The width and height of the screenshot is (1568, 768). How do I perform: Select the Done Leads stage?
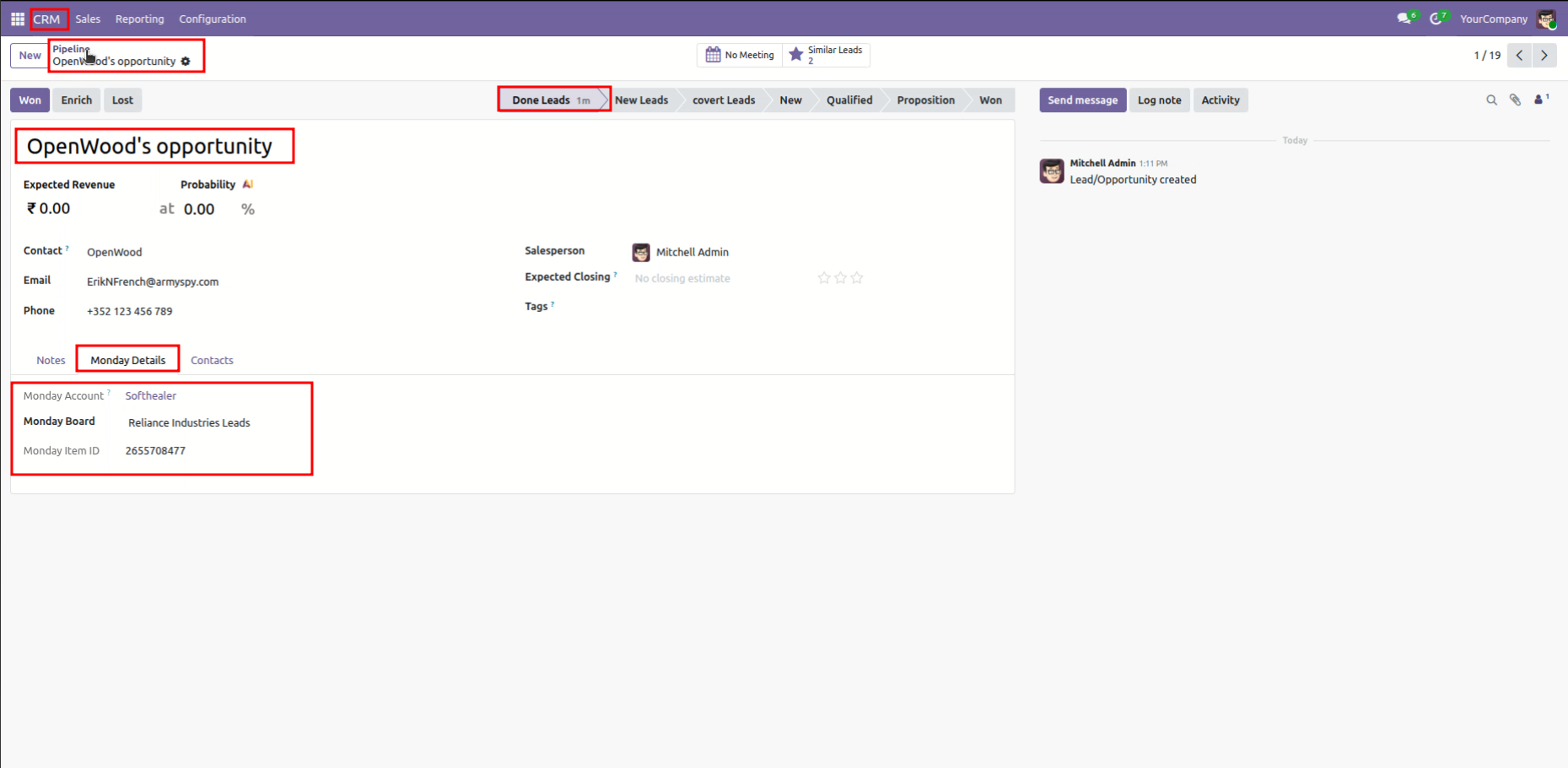pyautogui.click(x=551, y=100)
